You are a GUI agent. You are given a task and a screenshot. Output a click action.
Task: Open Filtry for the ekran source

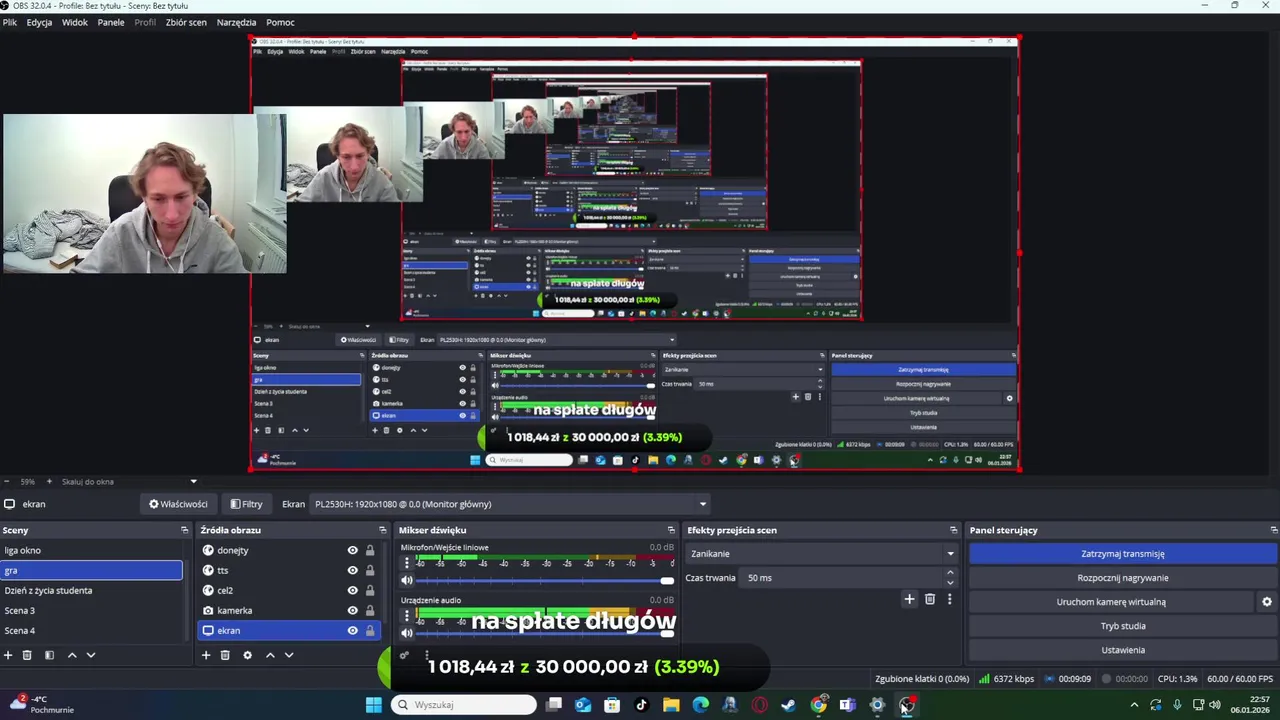pos(246,504)
